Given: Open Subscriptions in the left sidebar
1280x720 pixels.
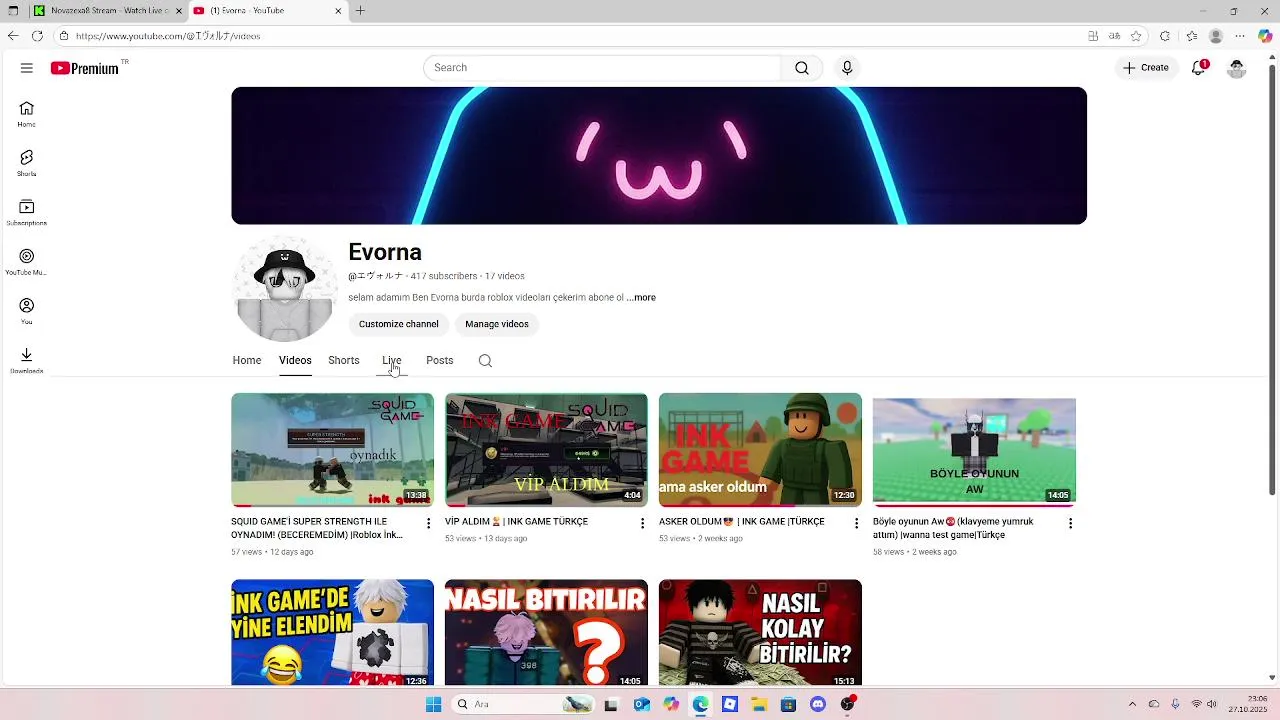Looking at the screenshot, I should (27, 212).
